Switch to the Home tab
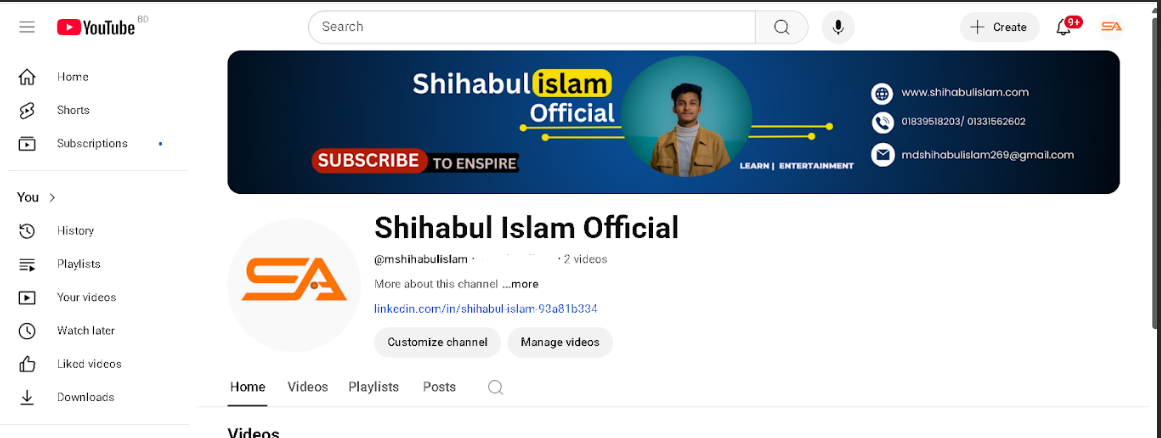The height and width of the screenshot is (438, 1161). 247,387
